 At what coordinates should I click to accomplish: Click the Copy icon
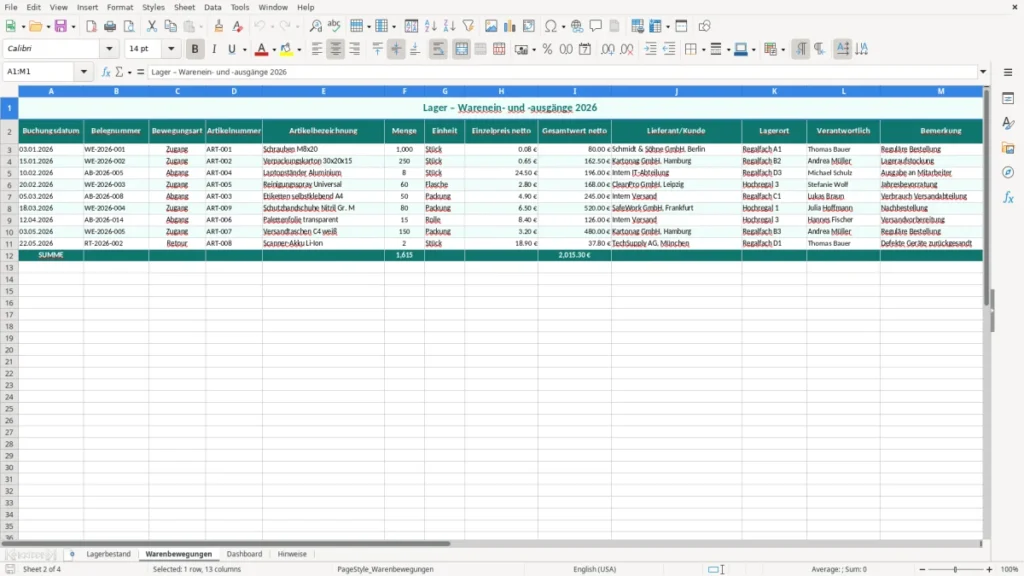coord(170,26)
